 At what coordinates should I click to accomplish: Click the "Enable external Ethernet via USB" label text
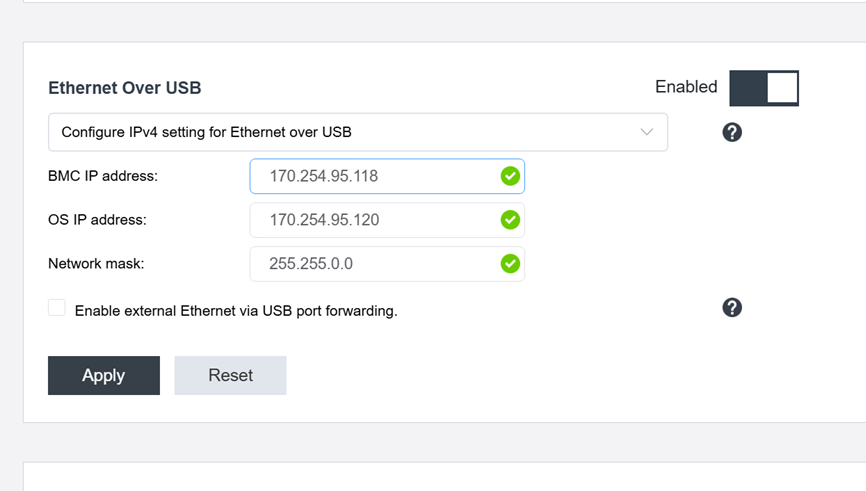click(236, 311)
